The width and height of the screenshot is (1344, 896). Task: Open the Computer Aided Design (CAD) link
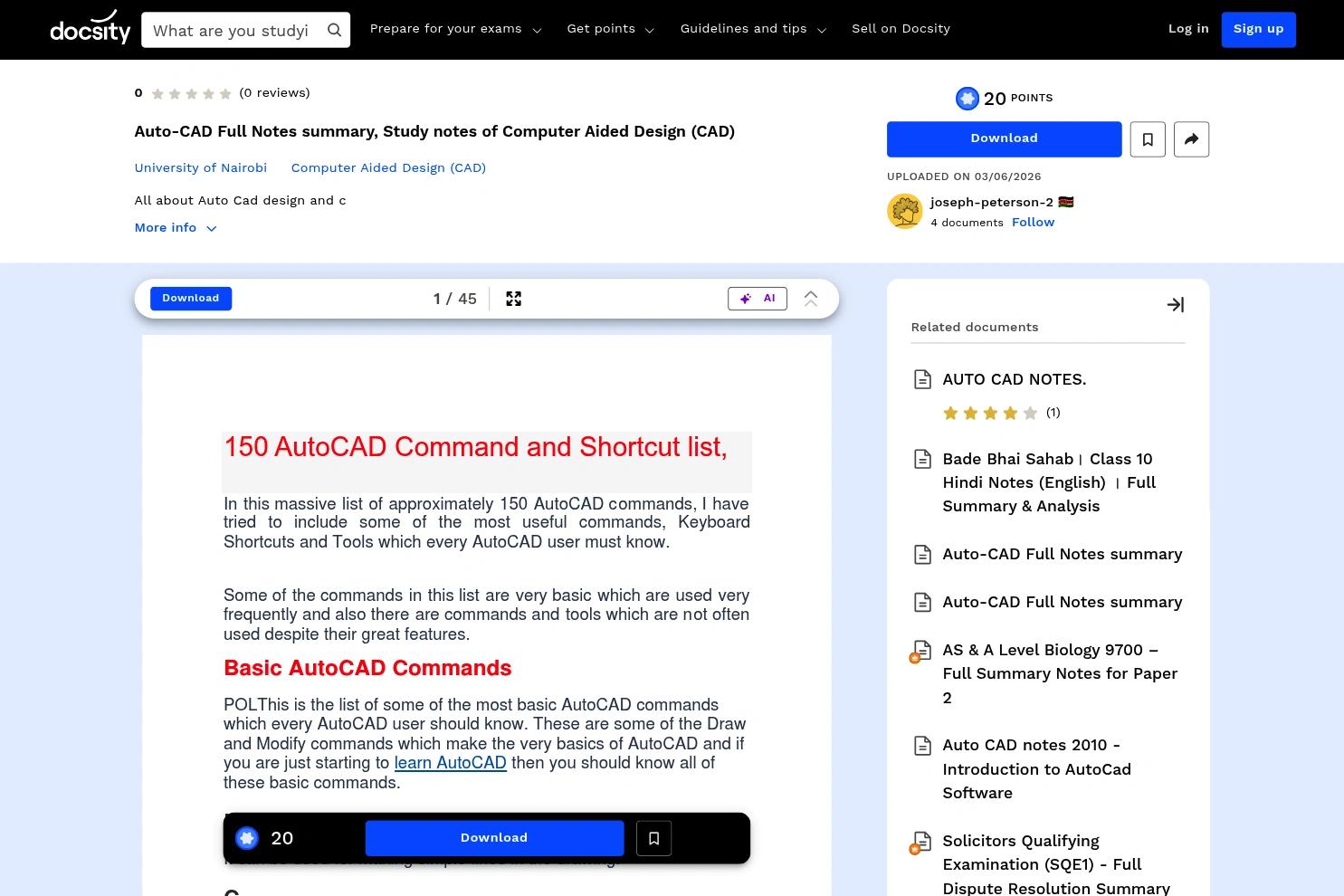(388, 168)
